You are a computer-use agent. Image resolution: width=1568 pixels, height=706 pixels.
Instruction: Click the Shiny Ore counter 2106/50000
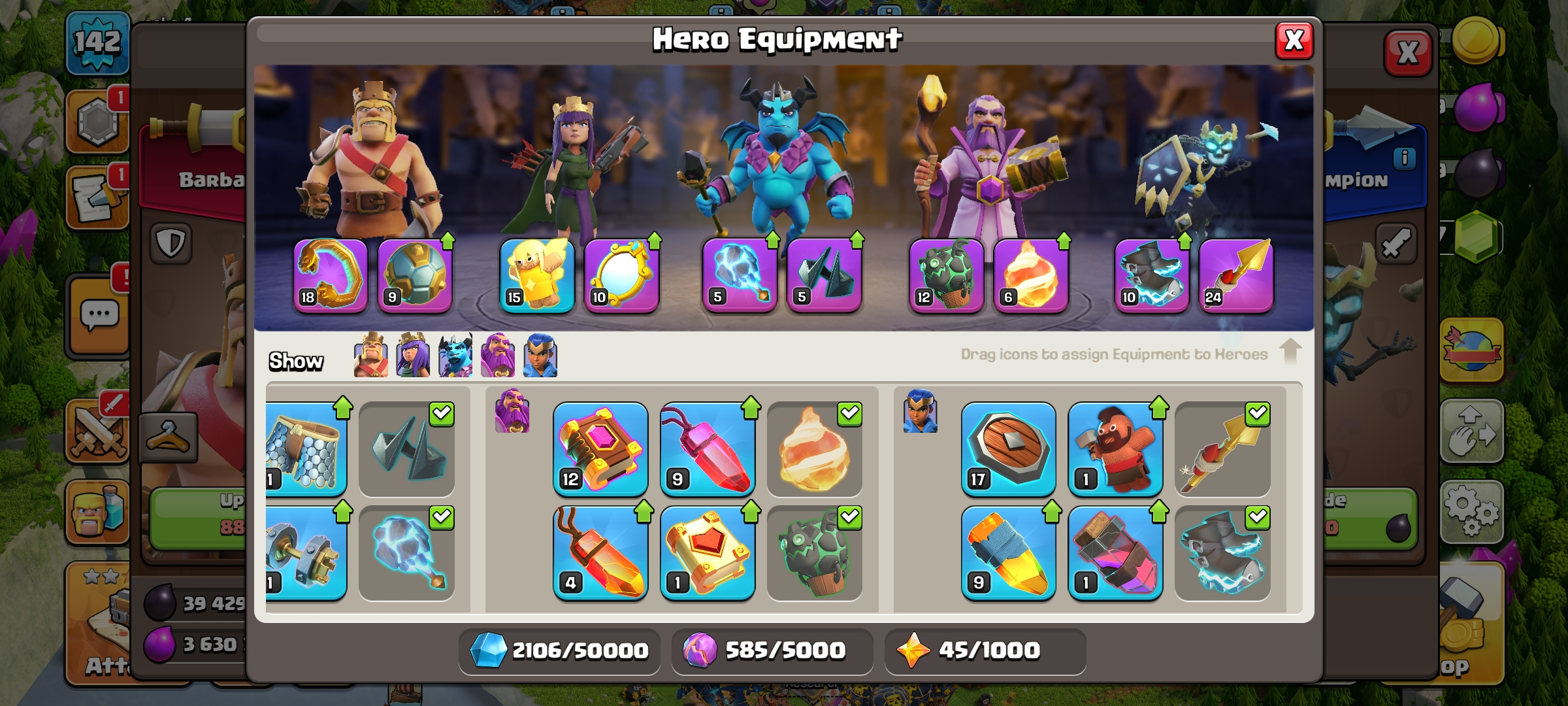click(x=559, y=651)
